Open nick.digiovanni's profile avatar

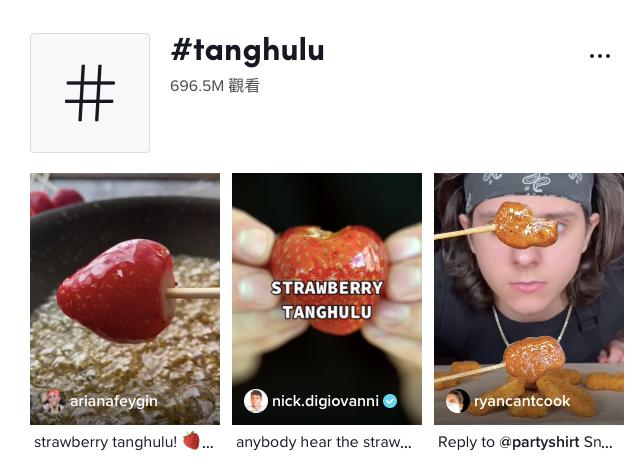[x=256, y=401]
